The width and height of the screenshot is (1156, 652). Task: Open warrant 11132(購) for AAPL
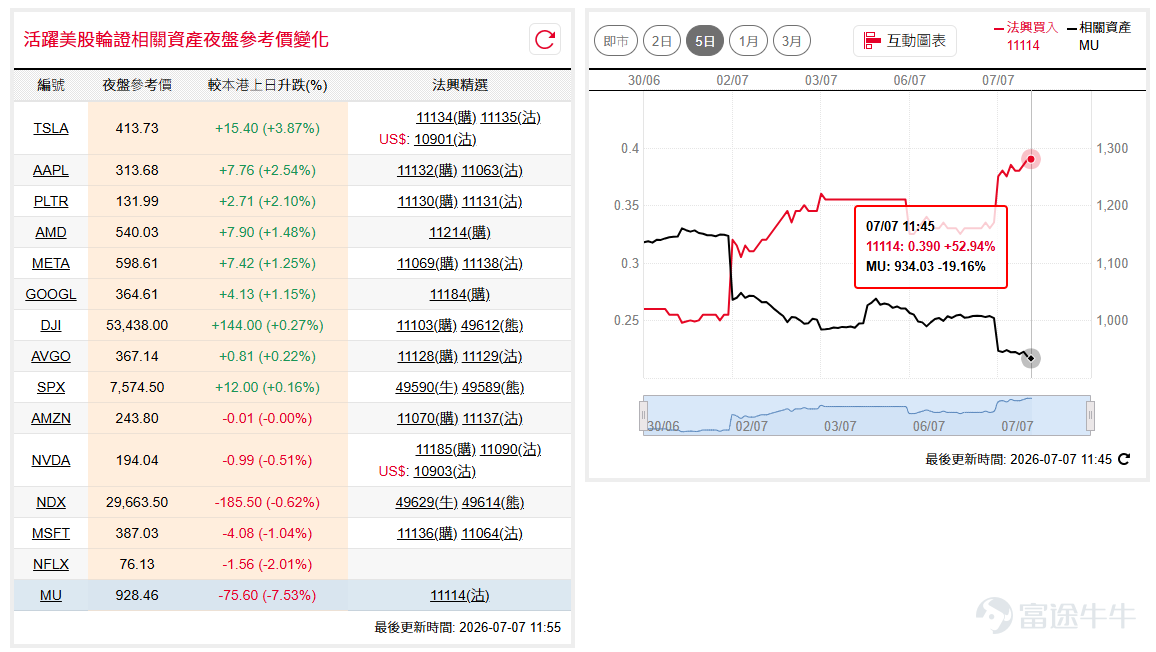(427, 170)
